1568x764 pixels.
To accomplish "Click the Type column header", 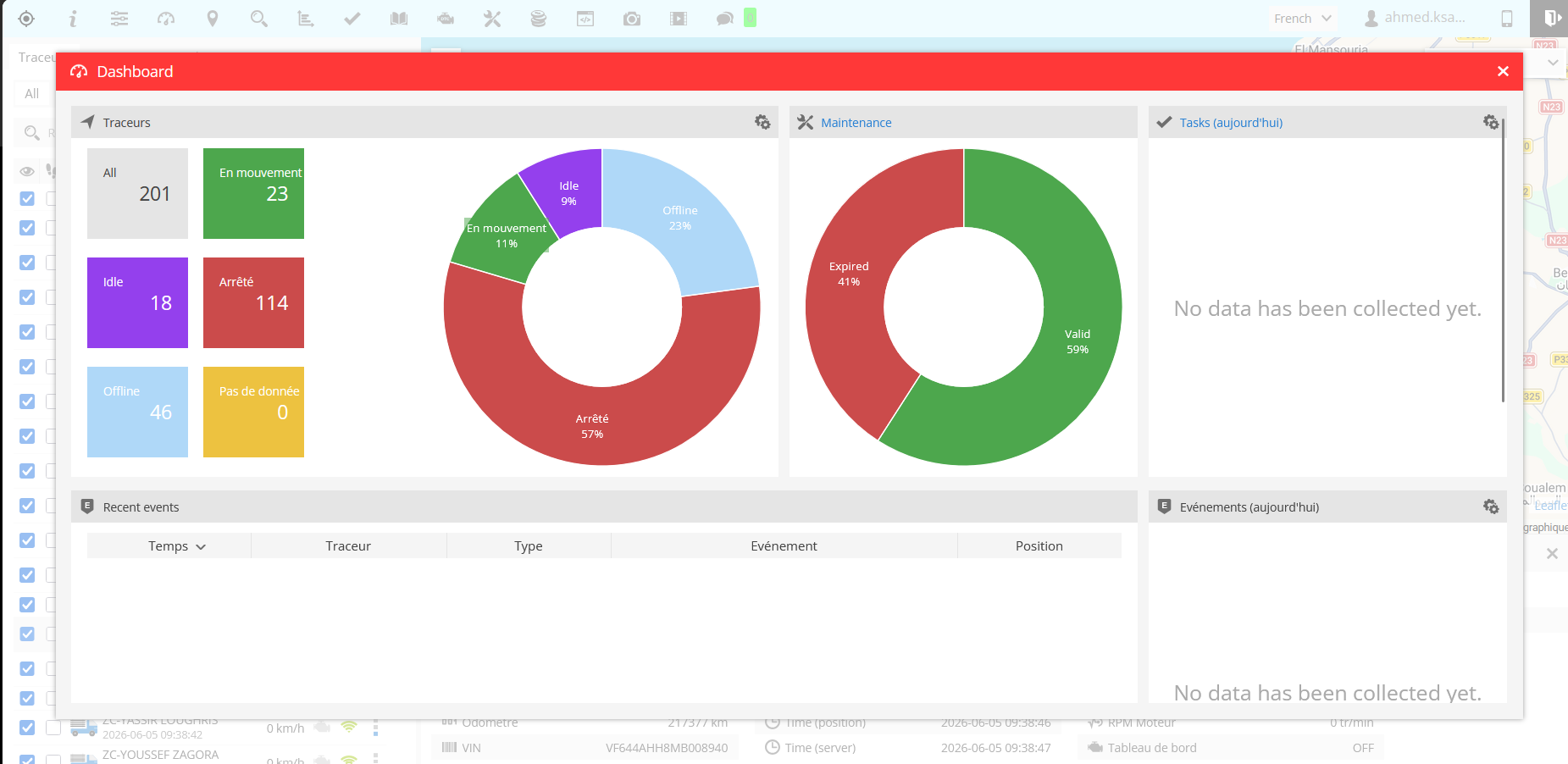I will coord(528,546).
